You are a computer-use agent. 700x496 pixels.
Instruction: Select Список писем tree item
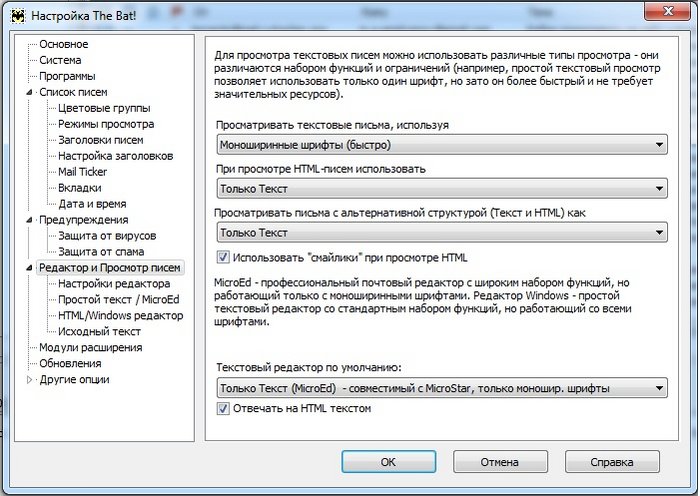click(x=73, y=92)
